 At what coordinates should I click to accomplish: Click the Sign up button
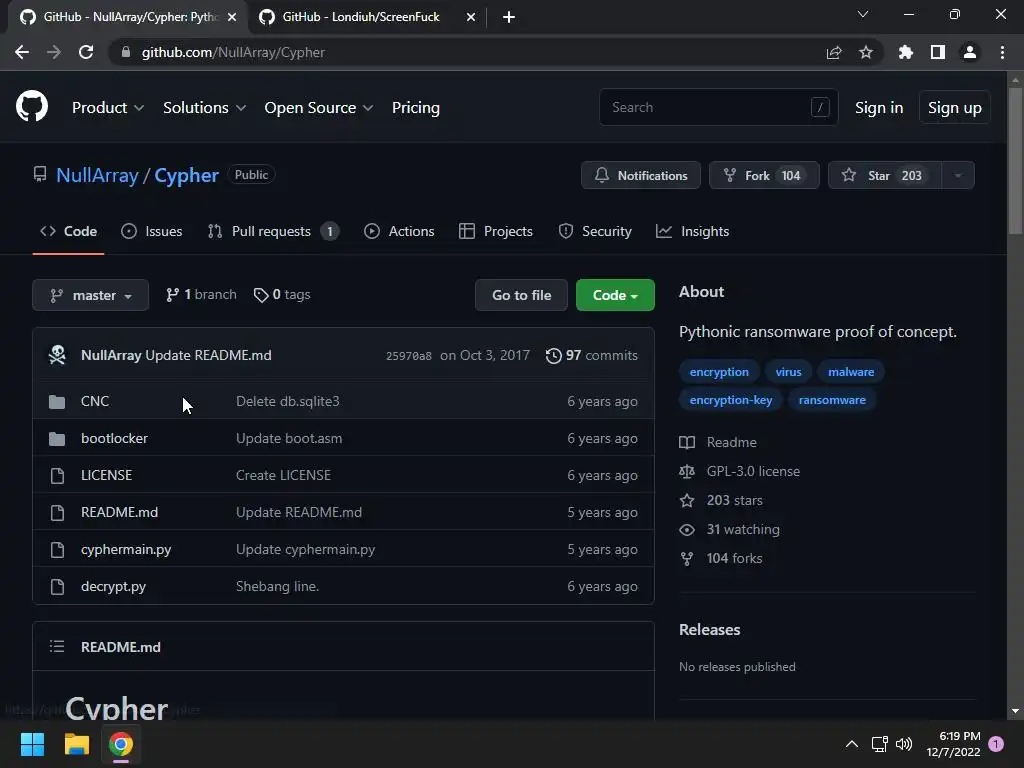955,108
